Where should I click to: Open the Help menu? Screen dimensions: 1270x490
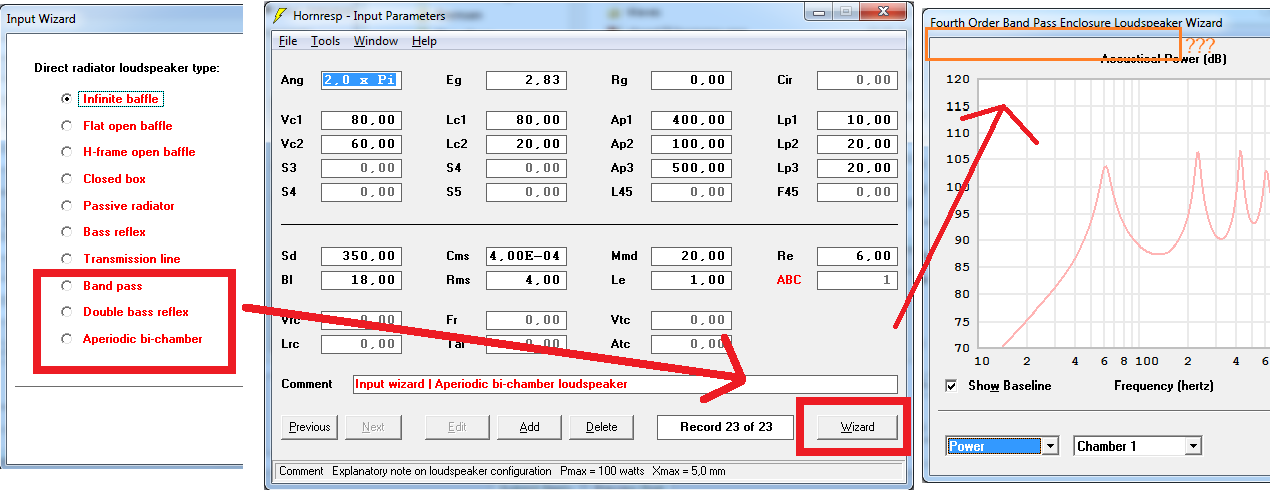(424, 41)
